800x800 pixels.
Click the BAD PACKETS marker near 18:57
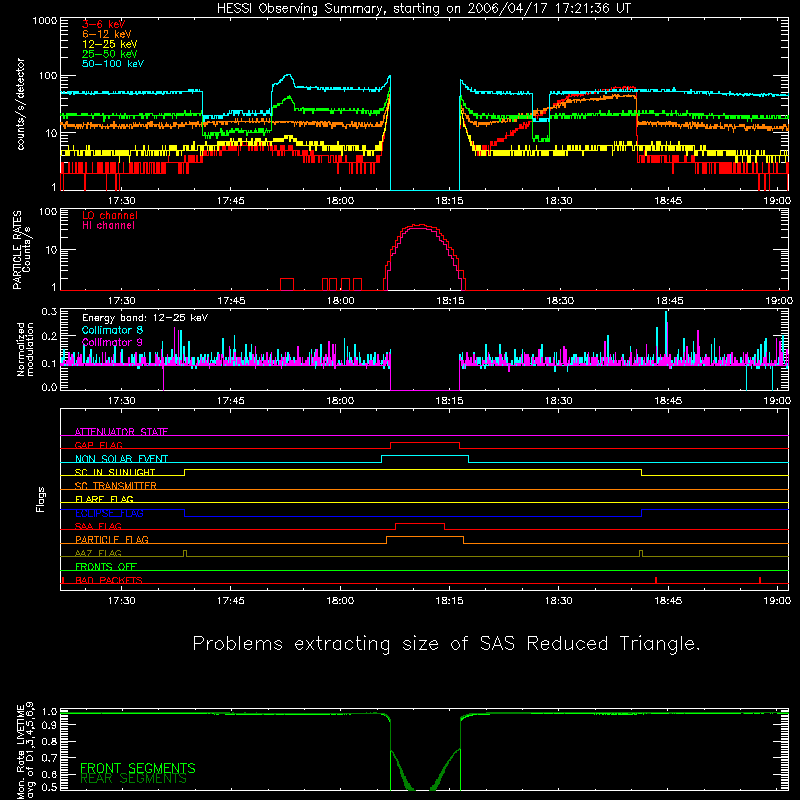pyautogui.click(x=760, y=580)
